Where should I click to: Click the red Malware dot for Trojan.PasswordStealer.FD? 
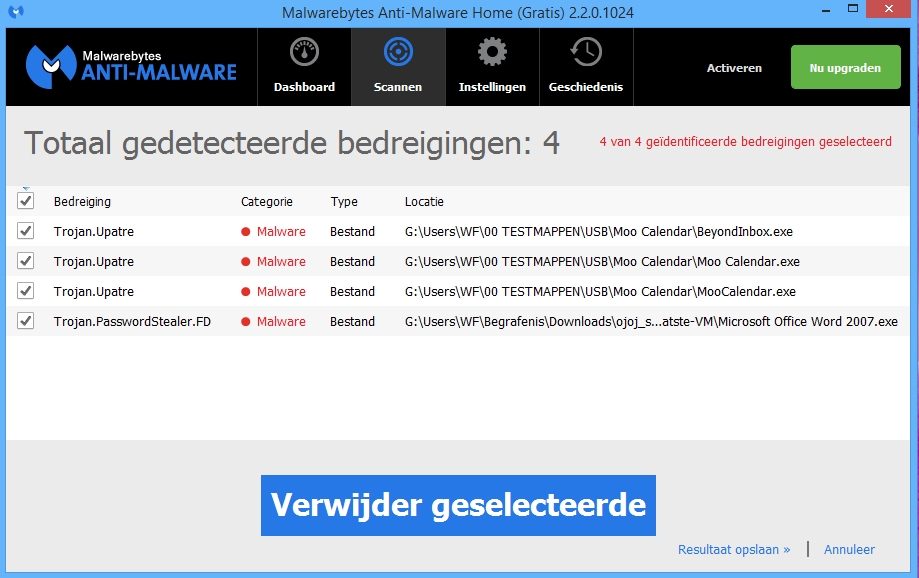point(246,321)
